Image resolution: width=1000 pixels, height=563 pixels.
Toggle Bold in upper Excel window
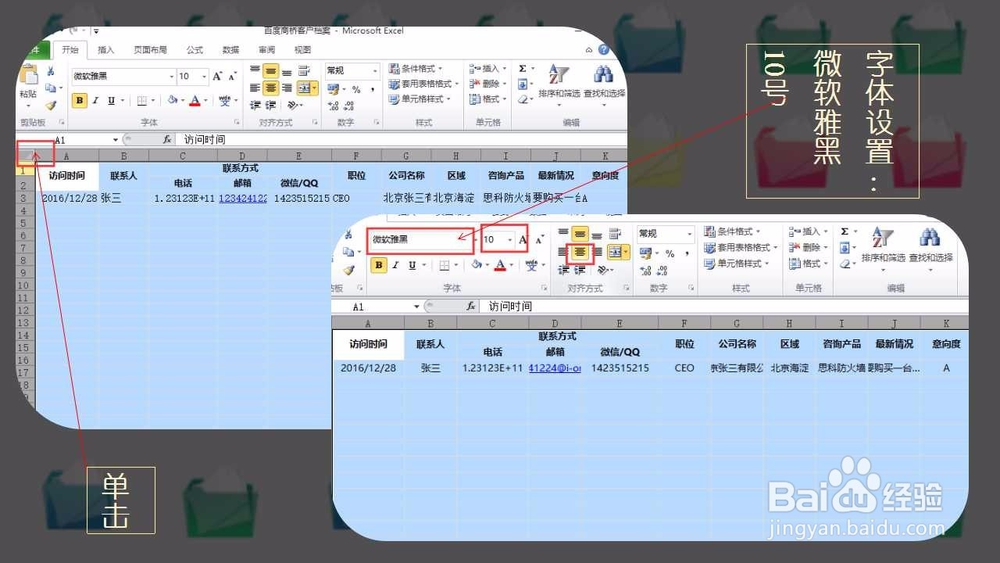click(x=79, y=101)
